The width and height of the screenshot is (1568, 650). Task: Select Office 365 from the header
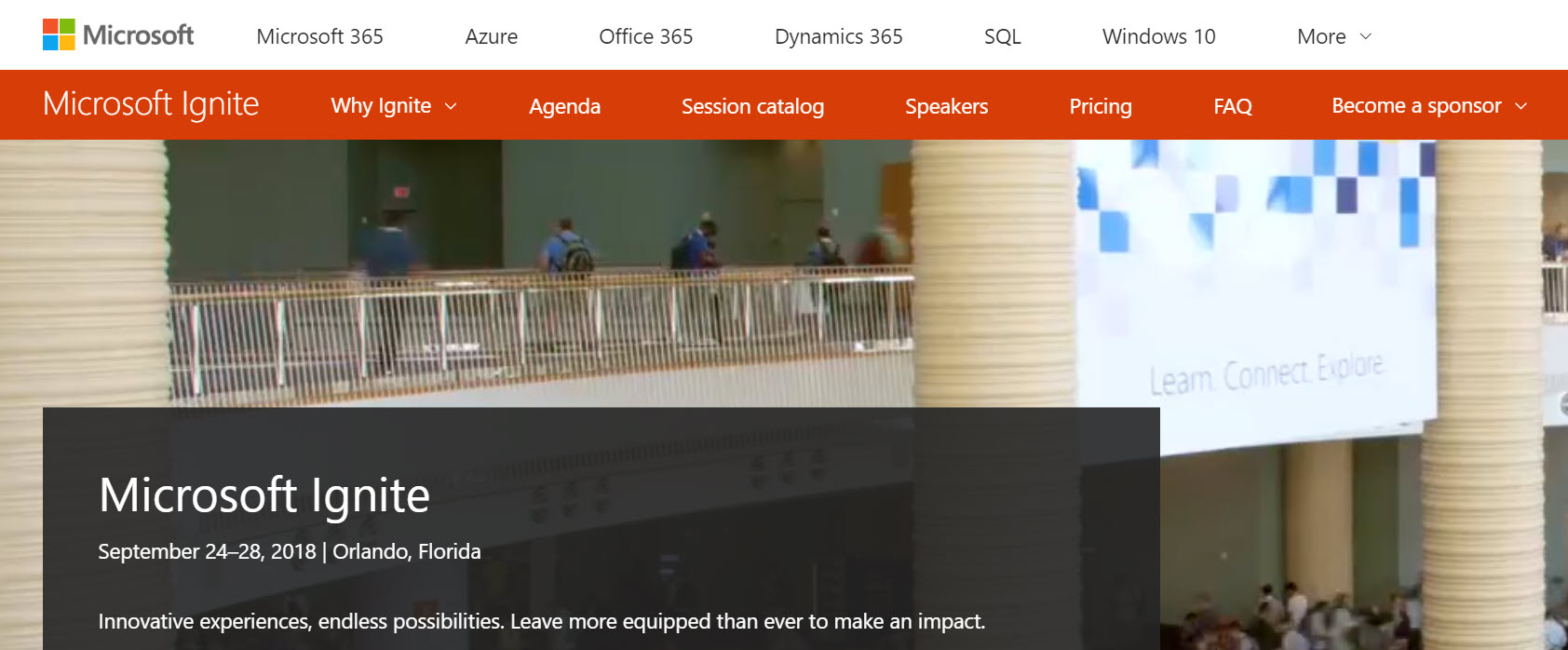[645, 37]
